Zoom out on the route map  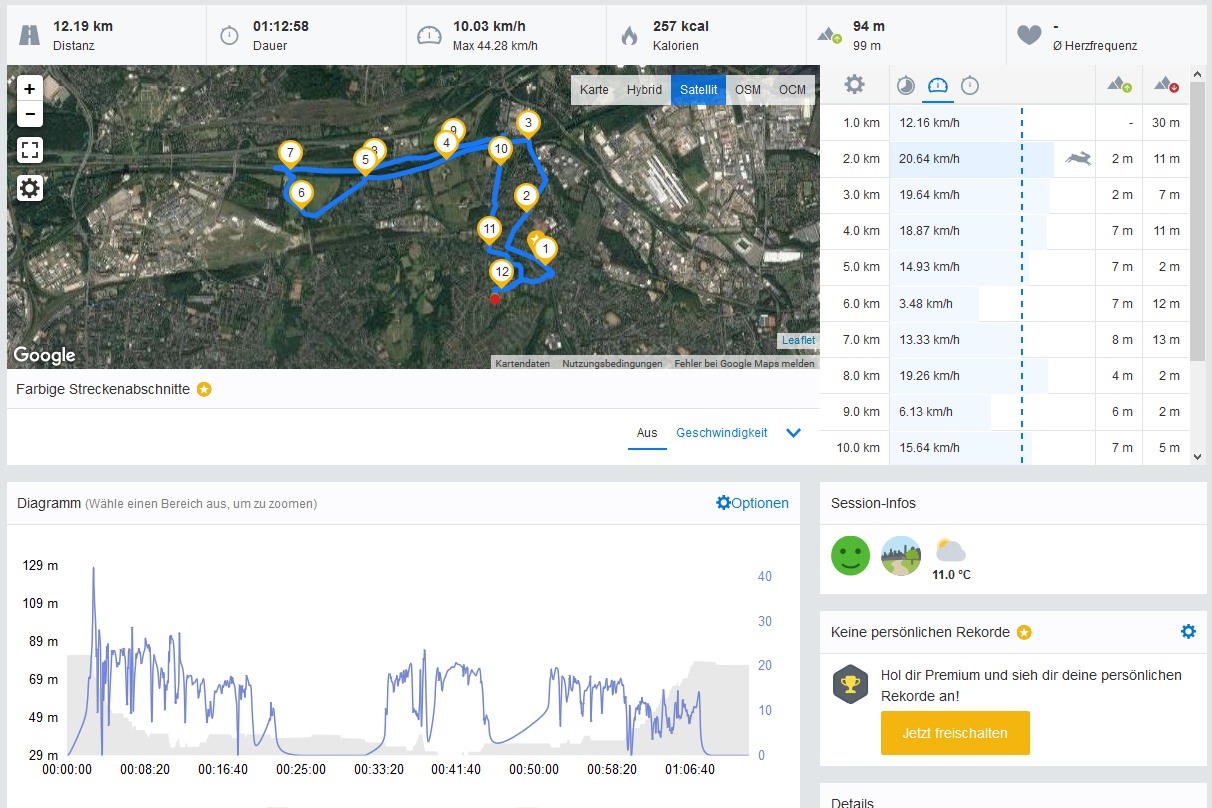tap(30, 114)
